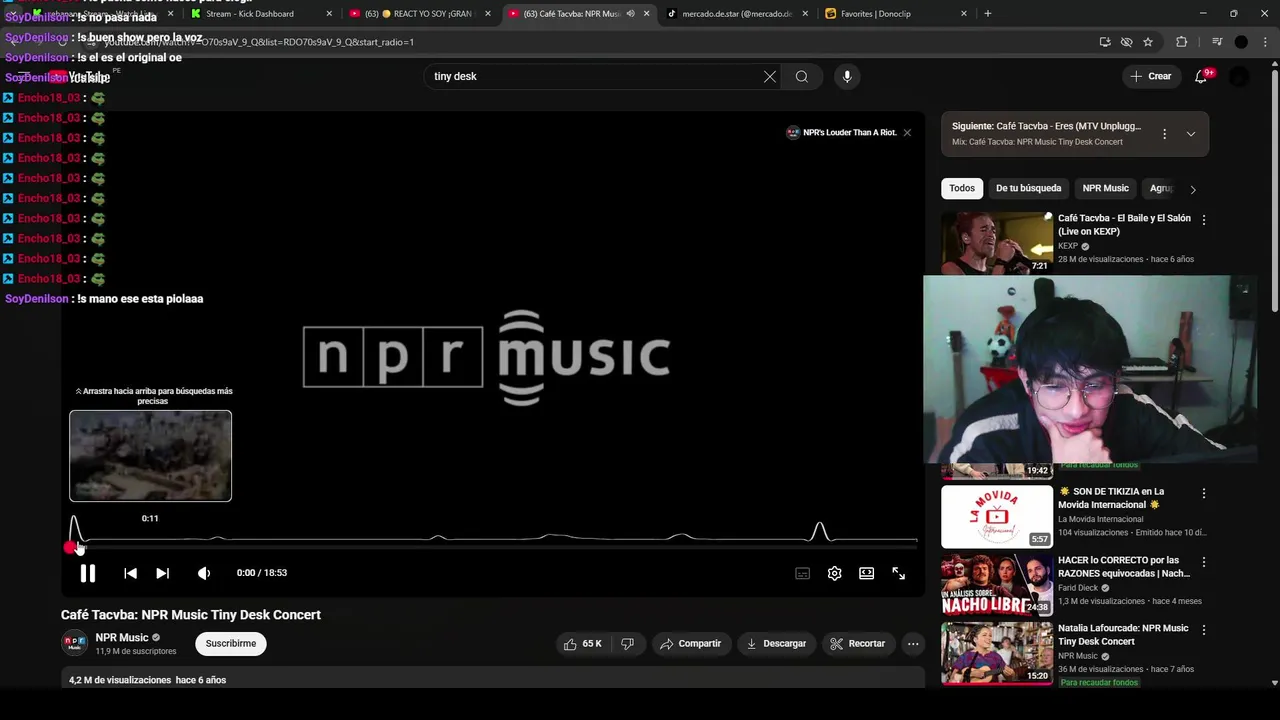Open more actions ellipsis below video
Image resolution: width=1280 pixels, height=720 pixels.
point(913,644)
